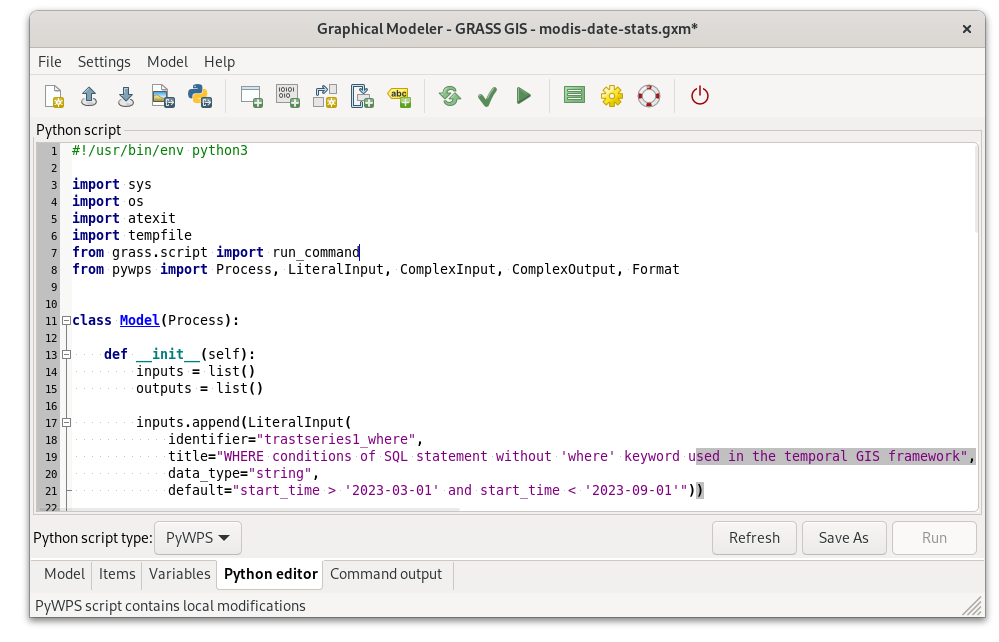Open manage model variables icon
Screen dimensions: 999x642
point(574,96)
